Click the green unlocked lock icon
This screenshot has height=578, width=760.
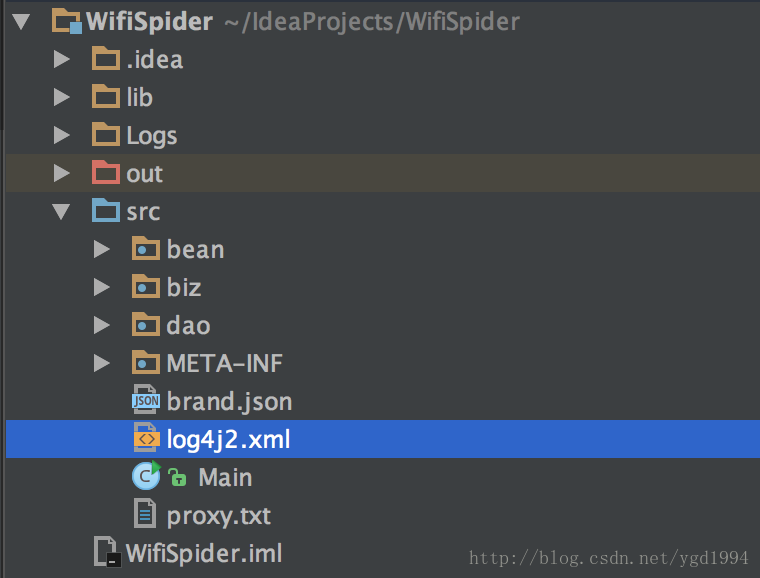[x=177, y=477]
